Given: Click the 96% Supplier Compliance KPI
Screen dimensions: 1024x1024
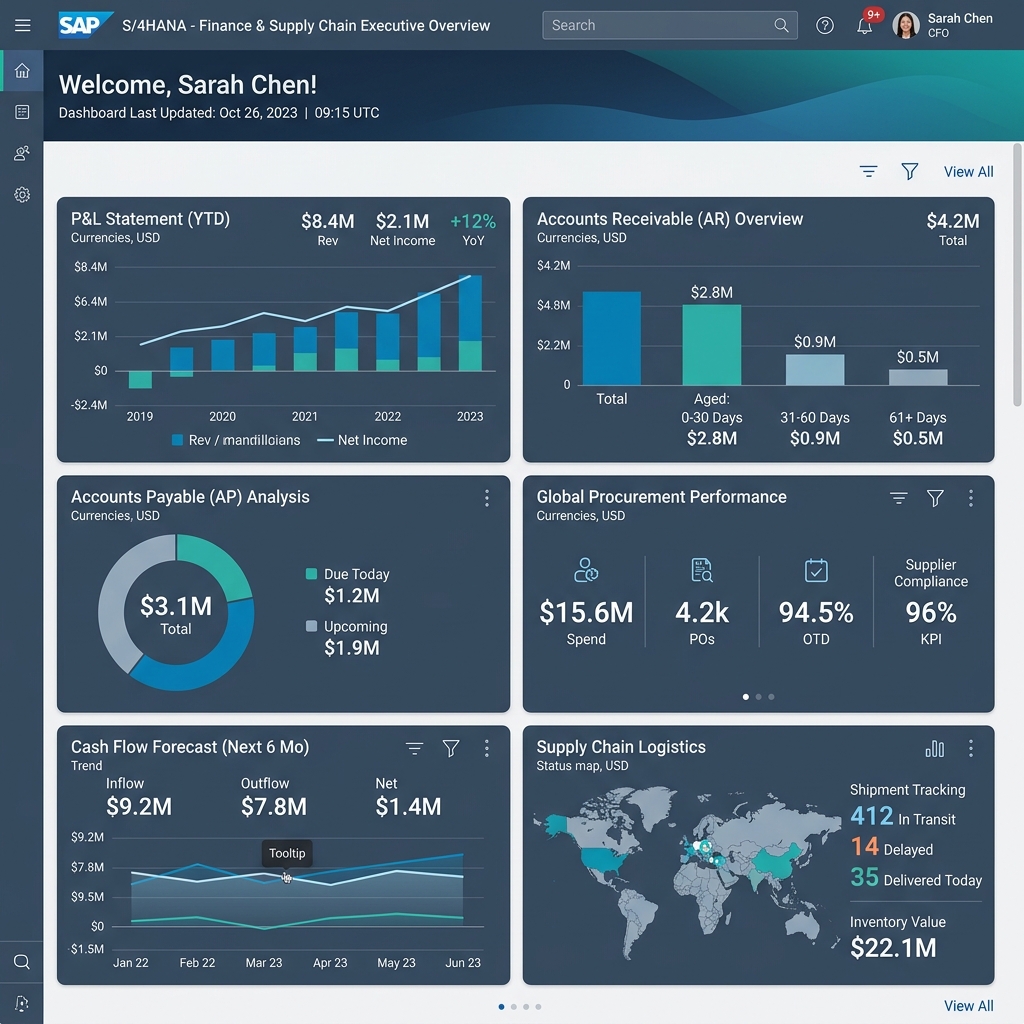Looking at the screenshot, I should click(x=931, y=613).
